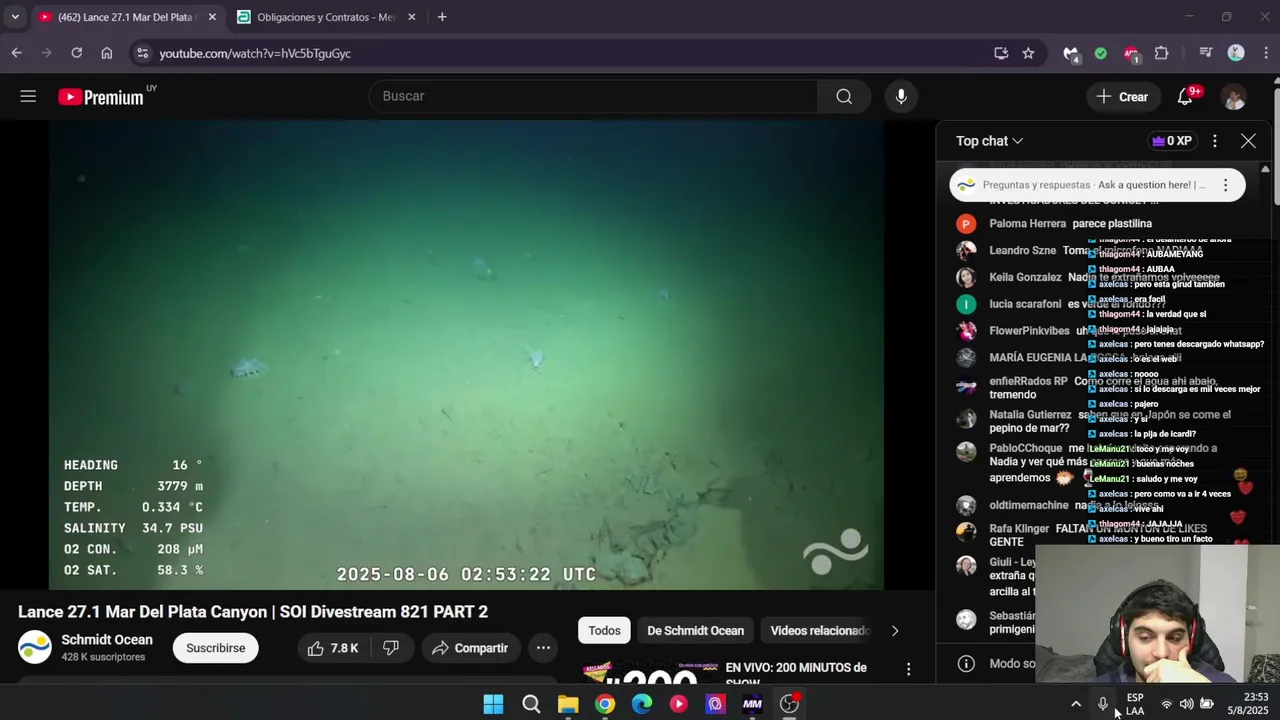This screenshot has height=720, width=1280.
Task: Click the address bar URL
Action: point(255,53)
